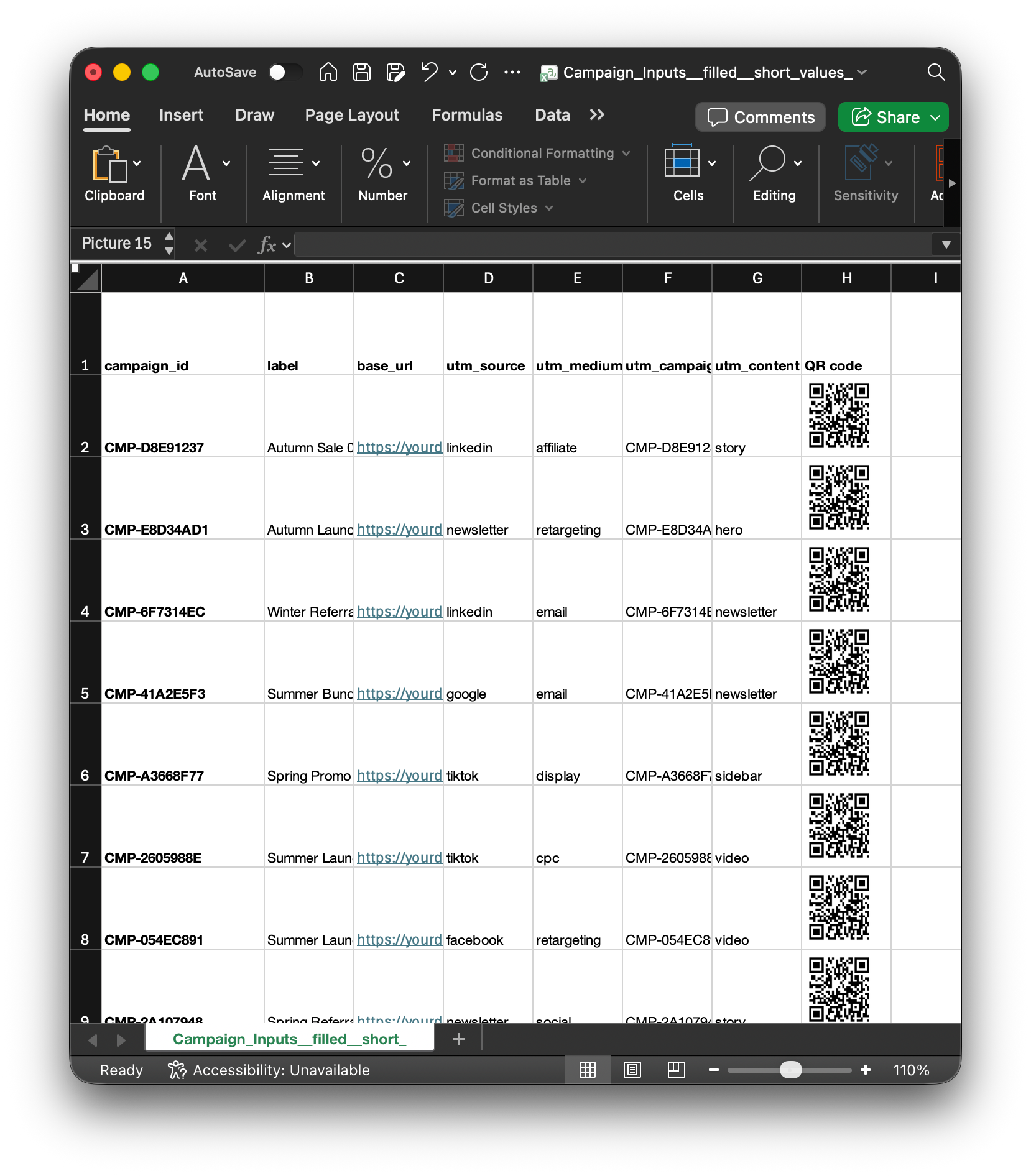Follow the base_url link for CMP-D8E91237
Image resolution: width=1031 pixels, height=1176 pixels.
[x=399, y=448]
